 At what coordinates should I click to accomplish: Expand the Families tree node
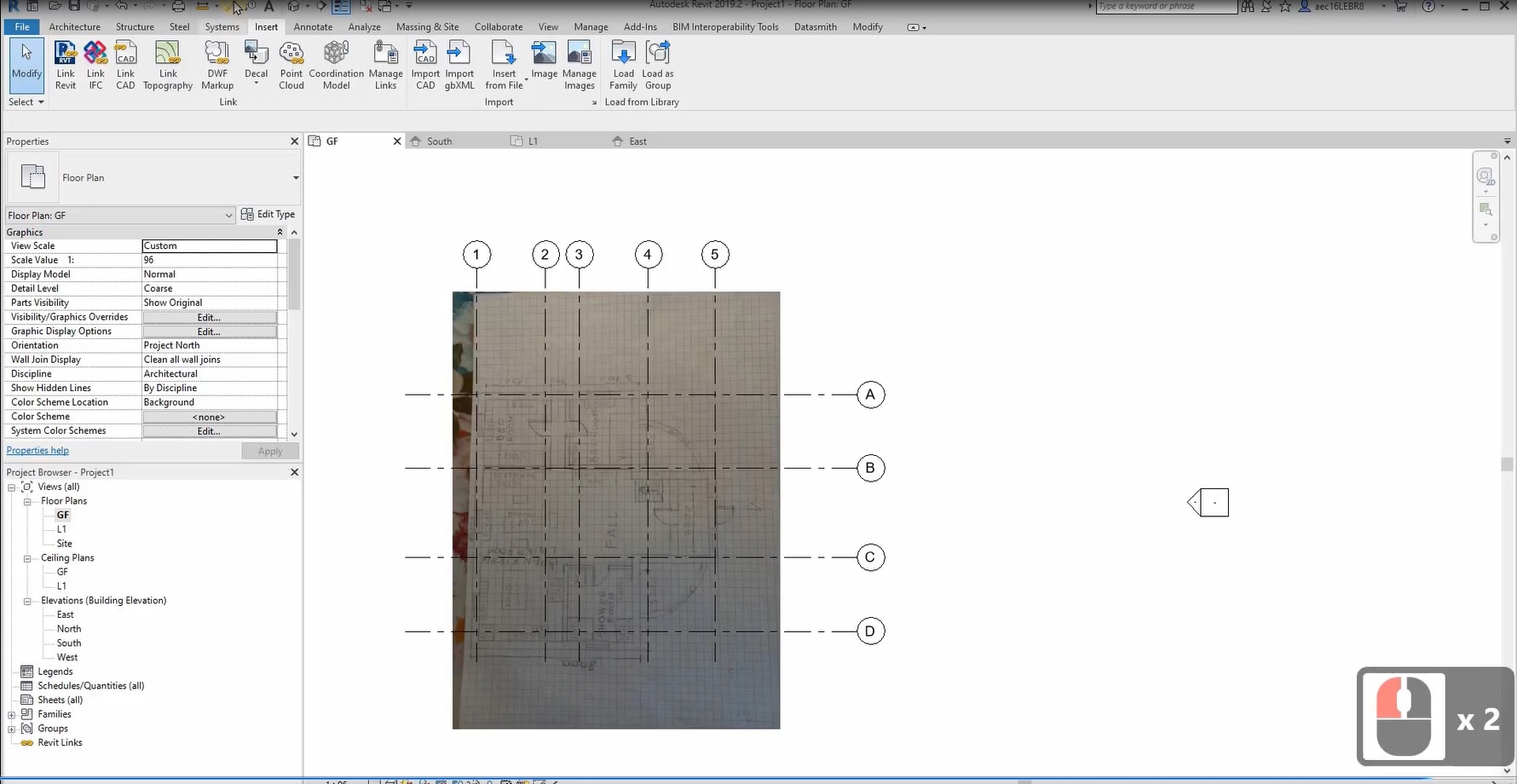point(12,714)
